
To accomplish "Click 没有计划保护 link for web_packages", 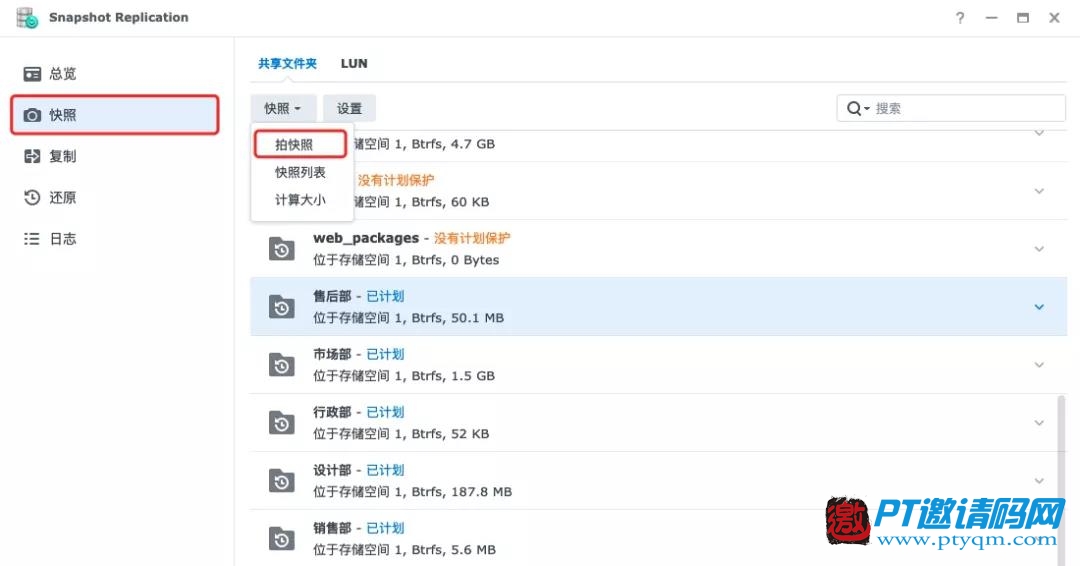I will (472, 238).
